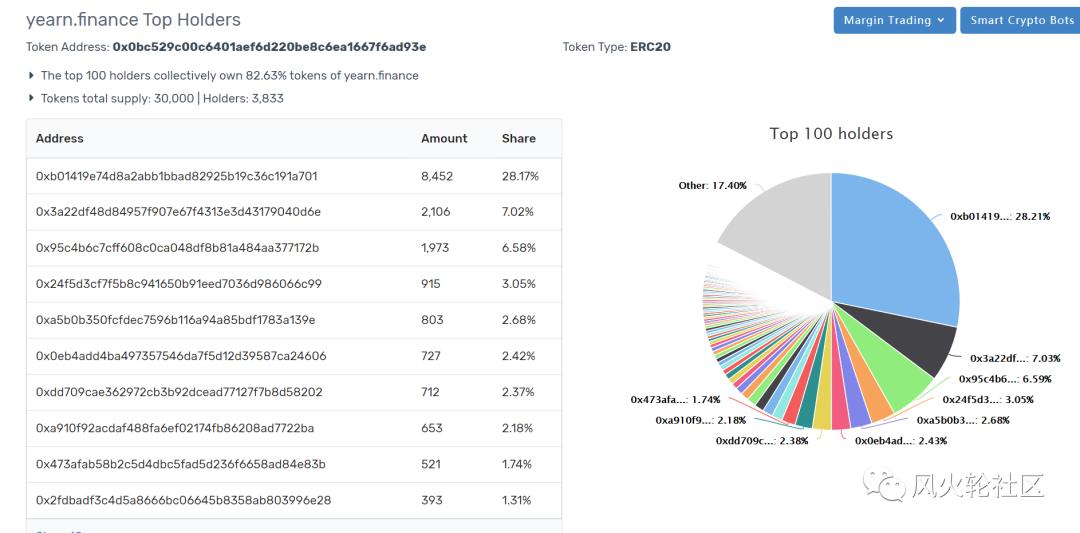Select the address starting with 0x95c4b6c7
The width and height of the screenshot is (1080, 533).
click(177, 248)
